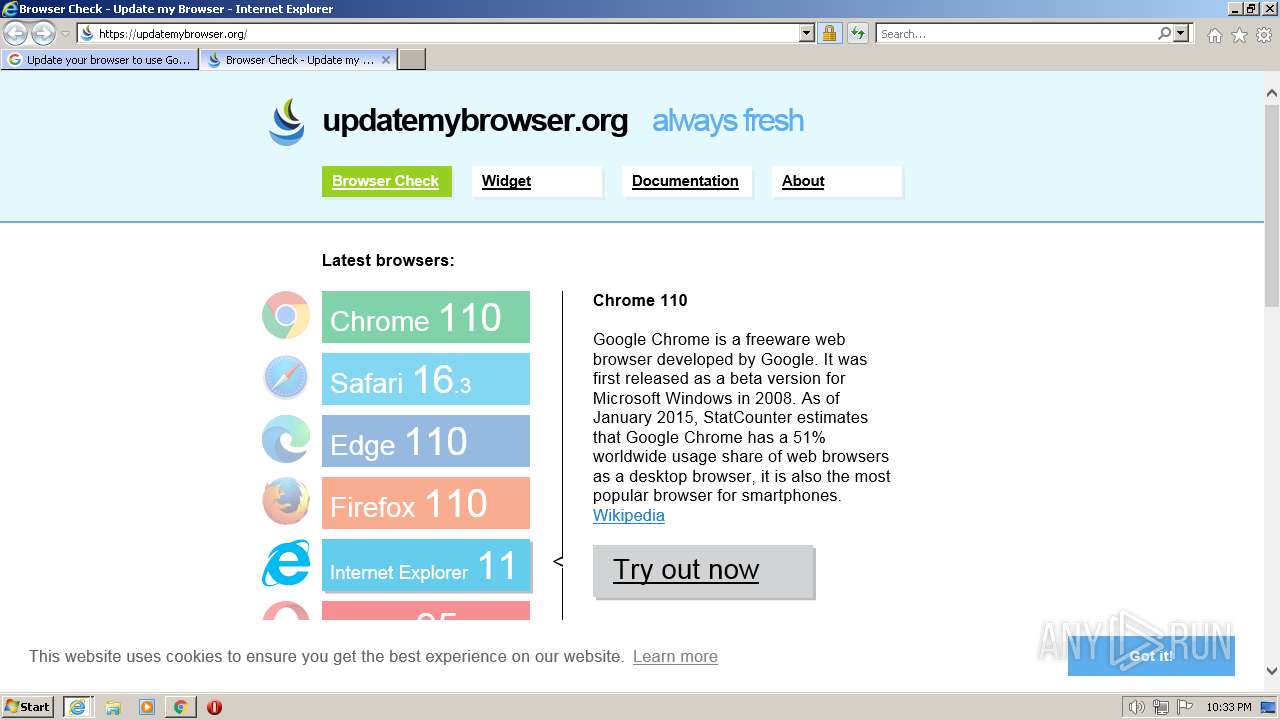Open the recent pages dropdown arrow
The image size is (1280, 720).
65,33
